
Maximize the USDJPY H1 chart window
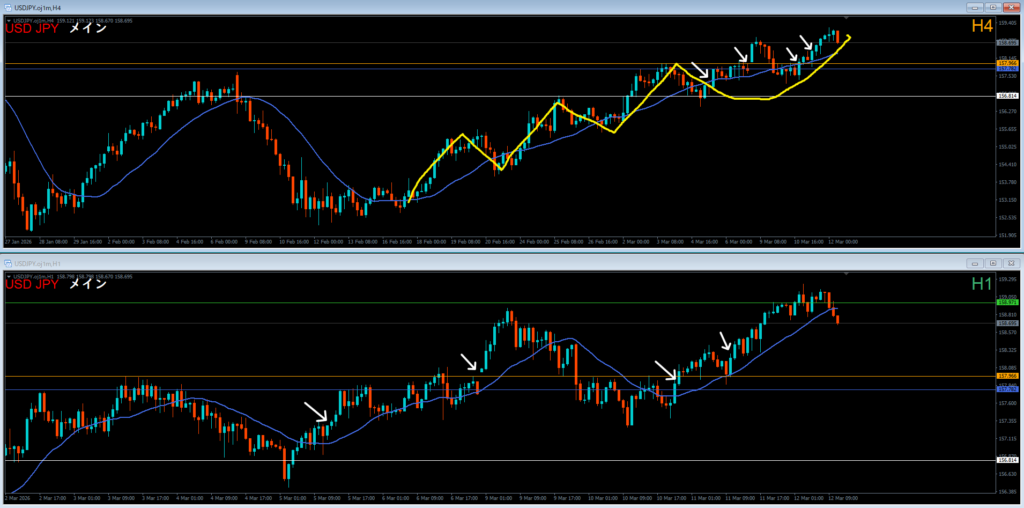pos(993,262)
